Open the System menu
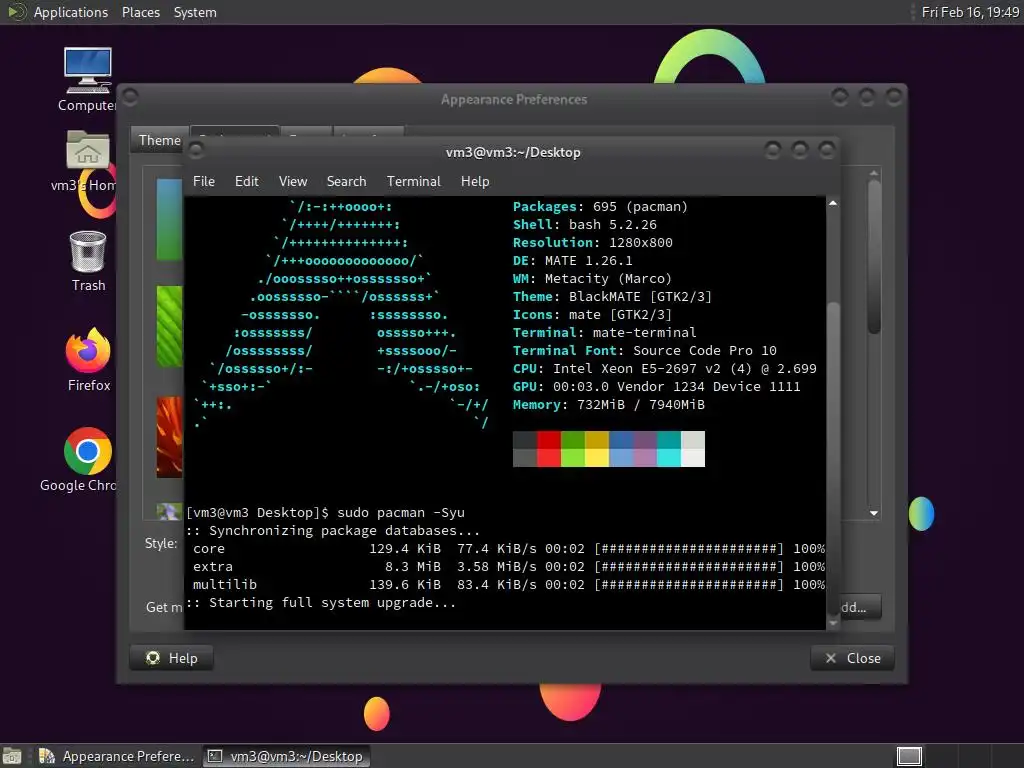Image resolution: width=1024 pixels, height=768 pixels. pyautogui.click(x=195, y=12)
